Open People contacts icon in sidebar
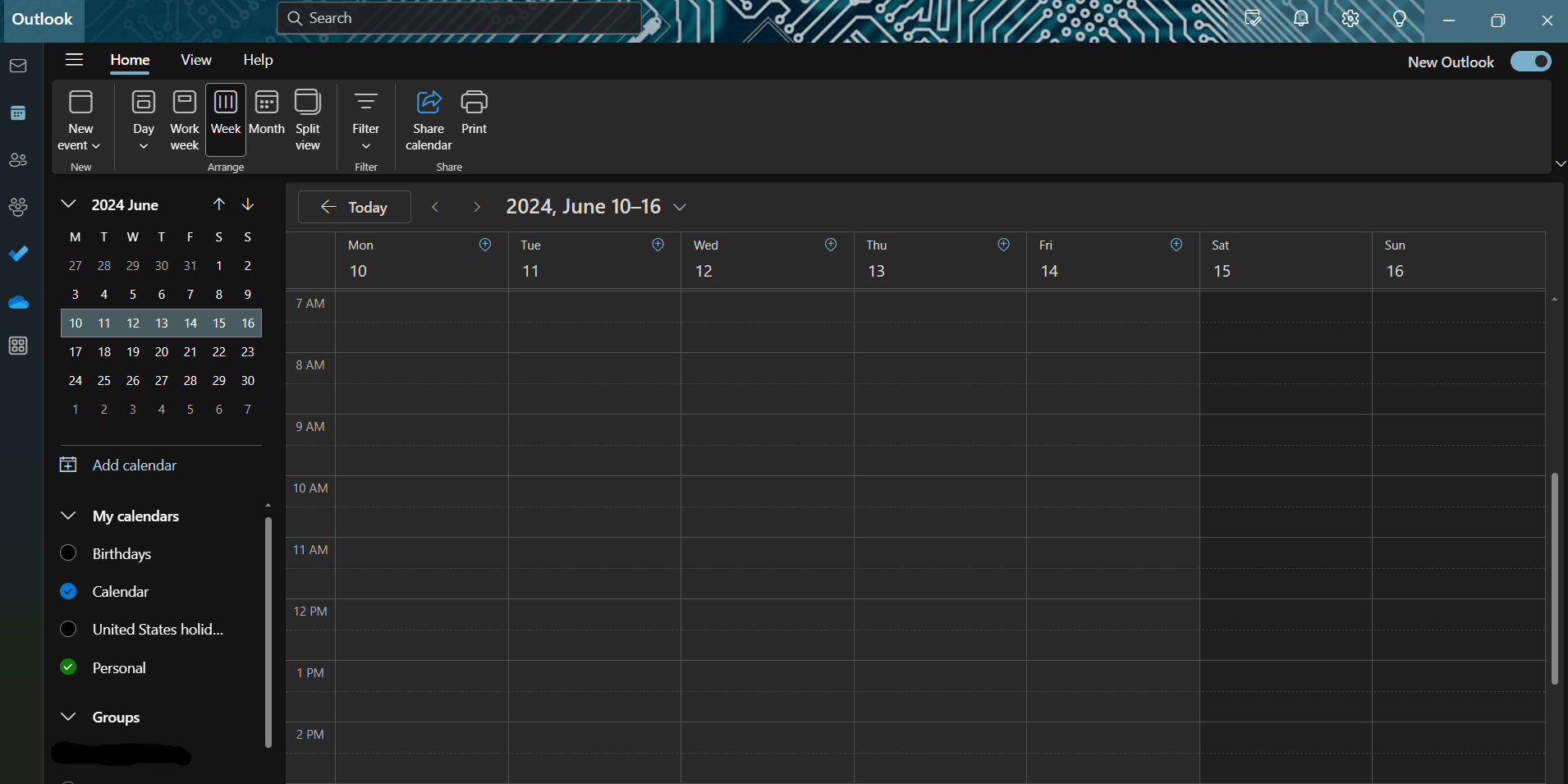This screenshot has width=1568, height=784. 18,159
